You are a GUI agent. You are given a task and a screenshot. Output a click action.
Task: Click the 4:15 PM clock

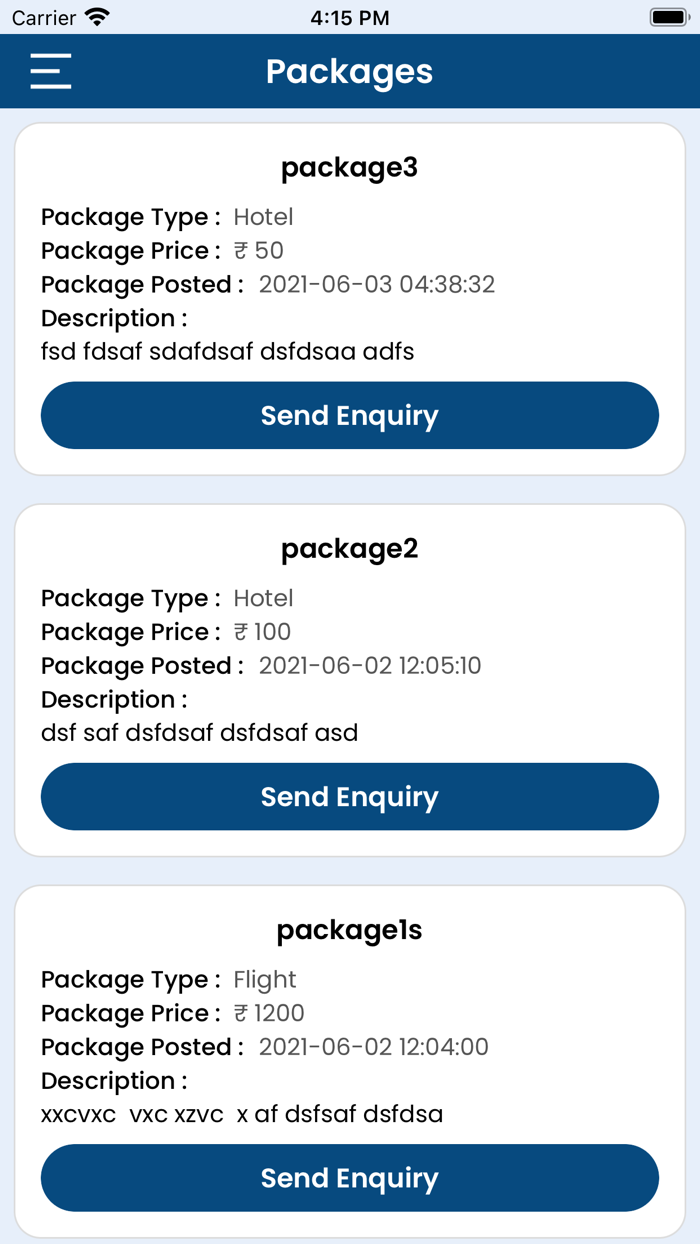349,16
